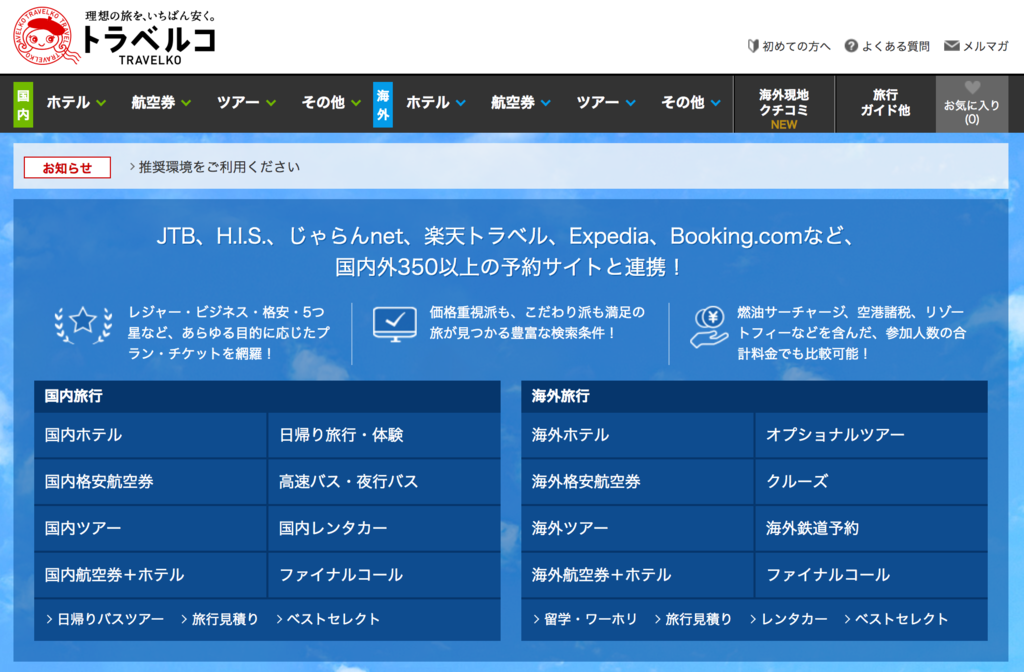Click the mail magazine envelope icon

(x=952, y=46)
